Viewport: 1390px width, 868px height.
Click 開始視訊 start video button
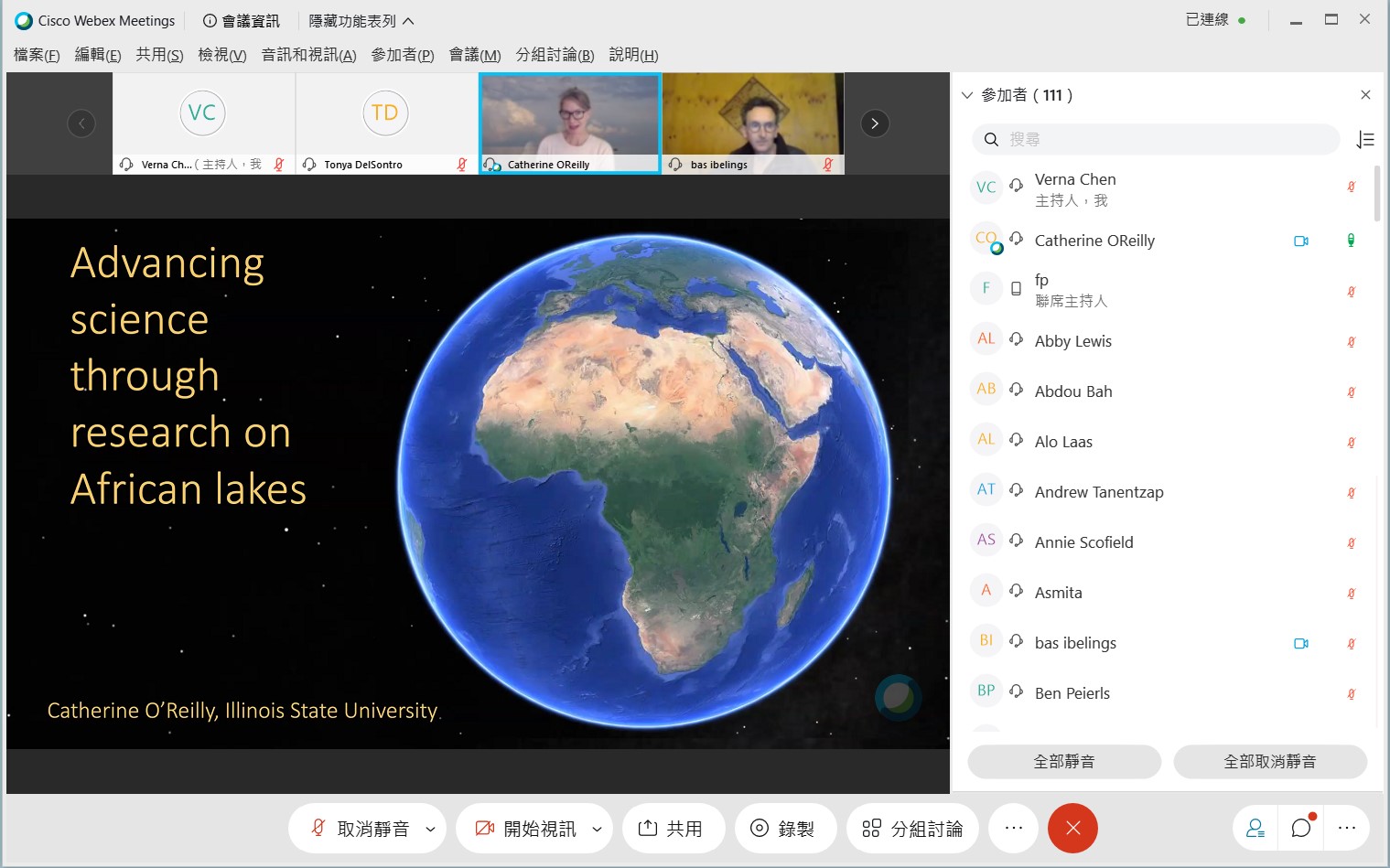coord(525,829)
